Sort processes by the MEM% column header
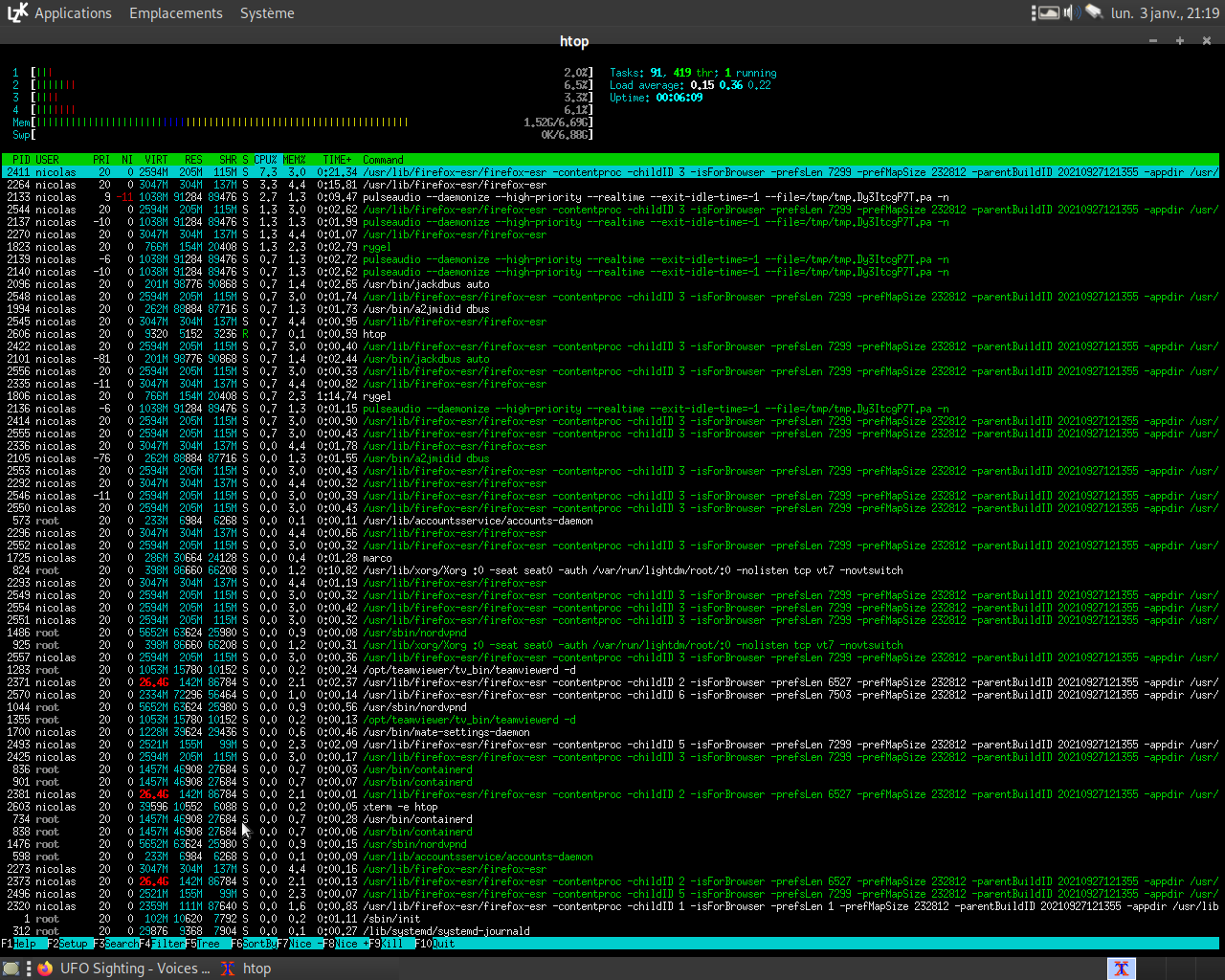 [294, 160]
